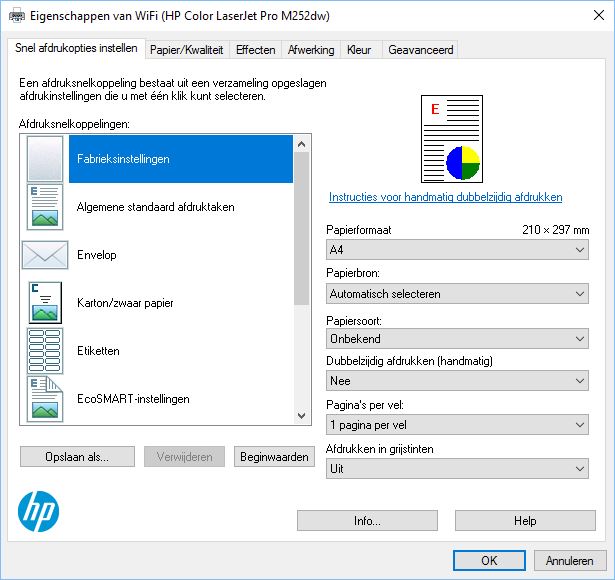Open the Geavanceerd tab
Viewport: 615px width, 580px height.
pos(420,50)
